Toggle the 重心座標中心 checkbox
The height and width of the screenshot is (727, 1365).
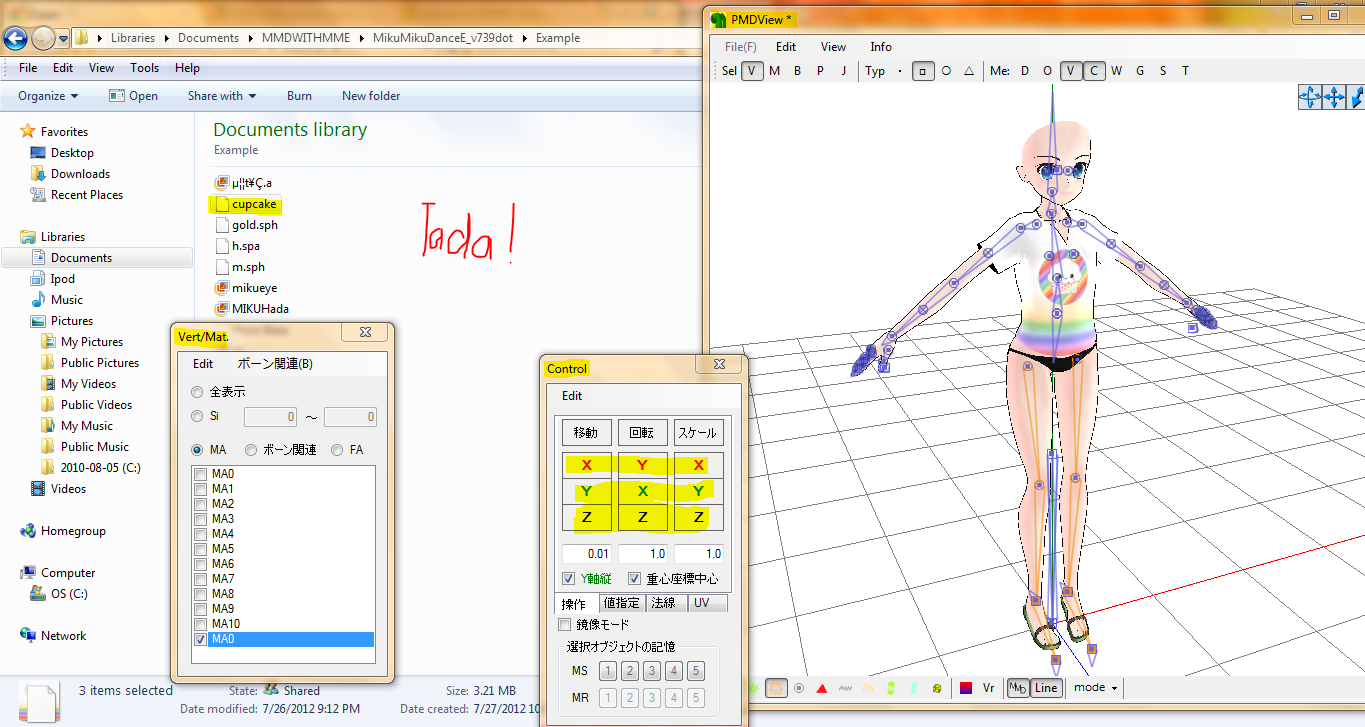(634, 579)
